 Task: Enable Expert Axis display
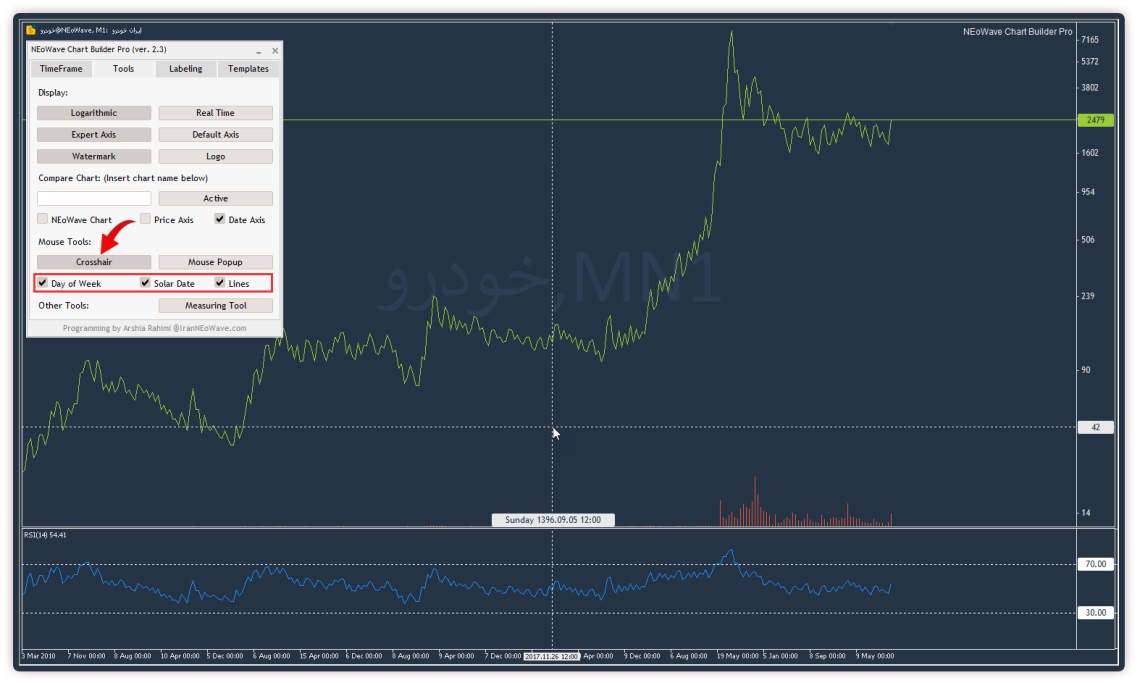pos(94,135)
